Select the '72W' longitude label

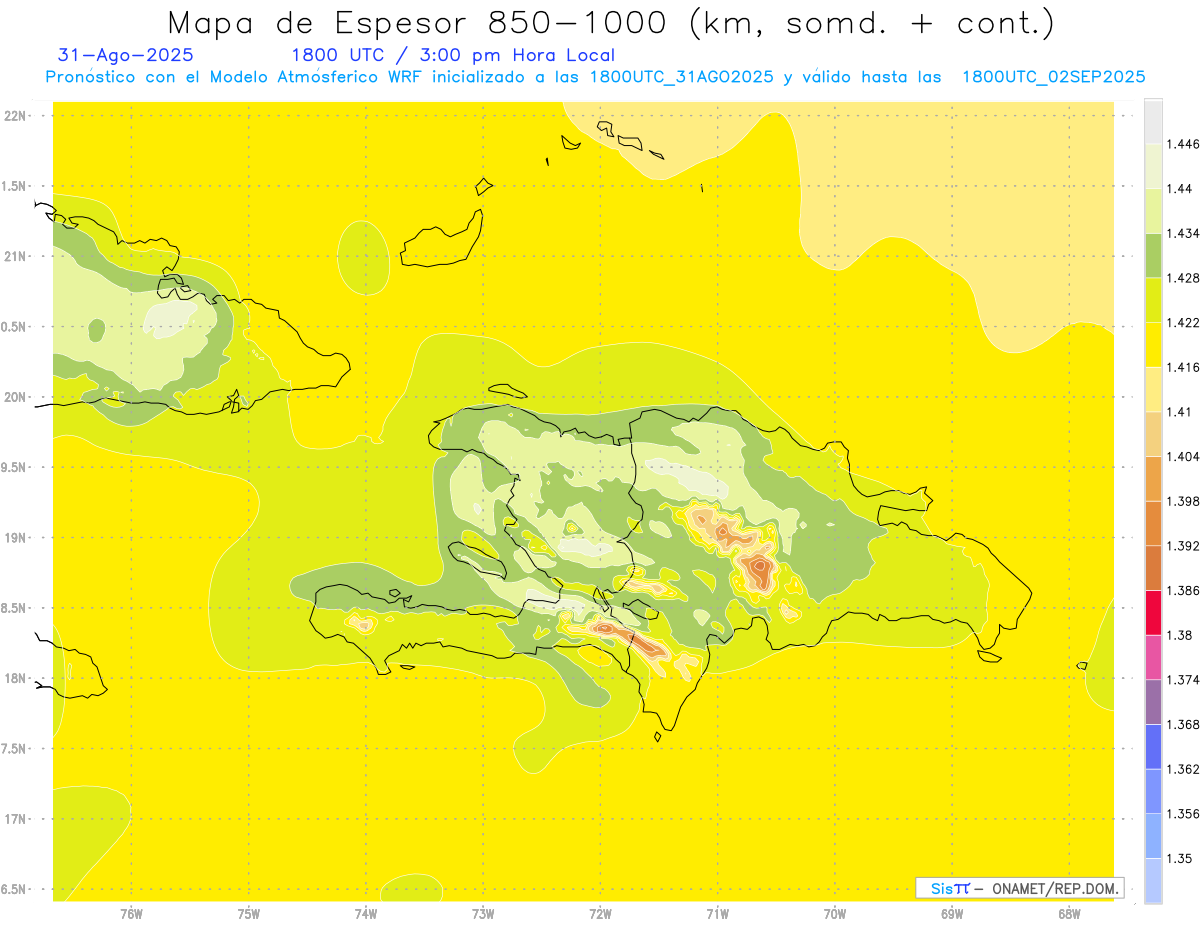tap(600, 914)
